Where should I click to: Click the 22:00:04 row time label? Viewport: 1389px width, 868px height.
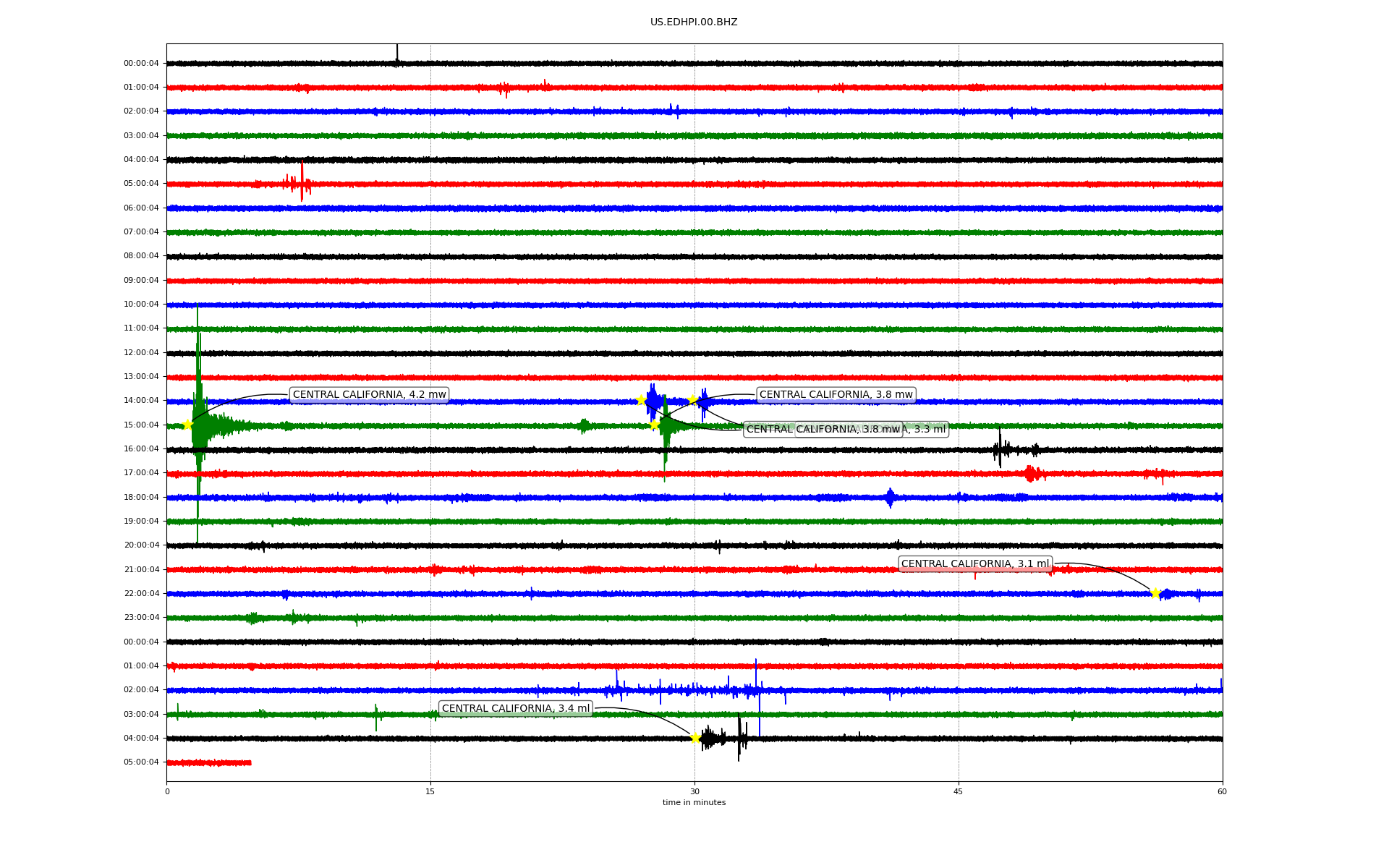141,594
